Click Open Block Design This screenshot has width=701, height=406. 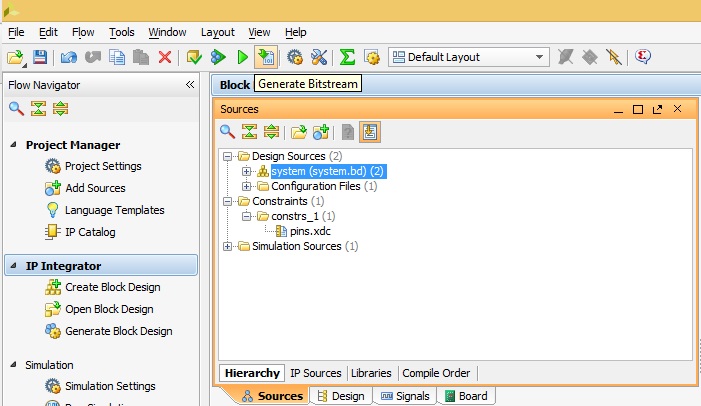[x=99, y=309]
